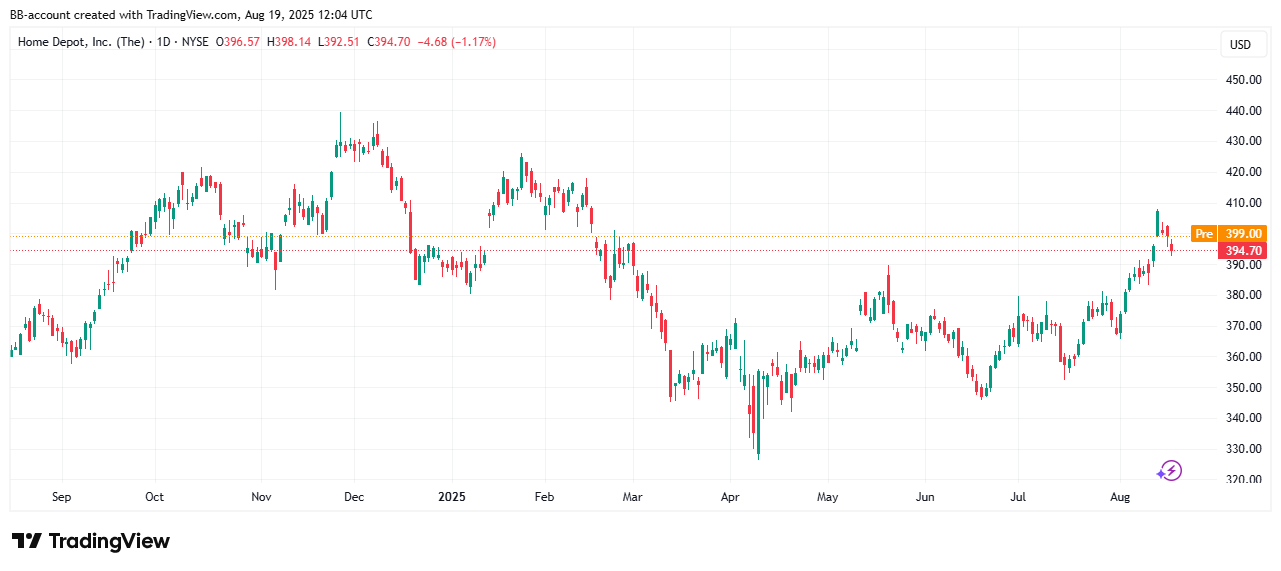Click the Sep label on time axis

pyautogui.click(x=61, y=497)
